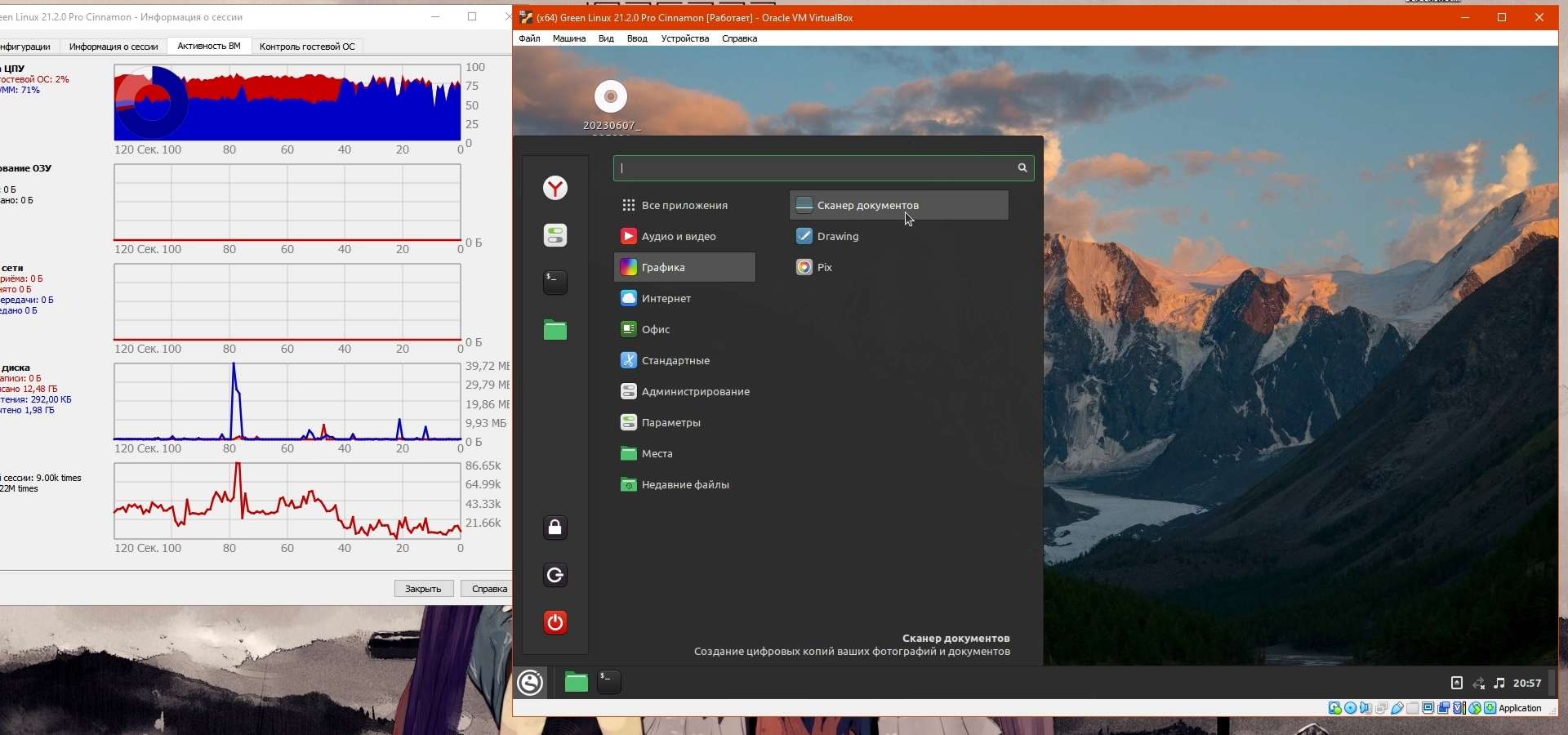This screenshot has width=1568, height=735.
Task: Open Yandex Browser from favorites sidebar
Action: click(x=555, y=189)
